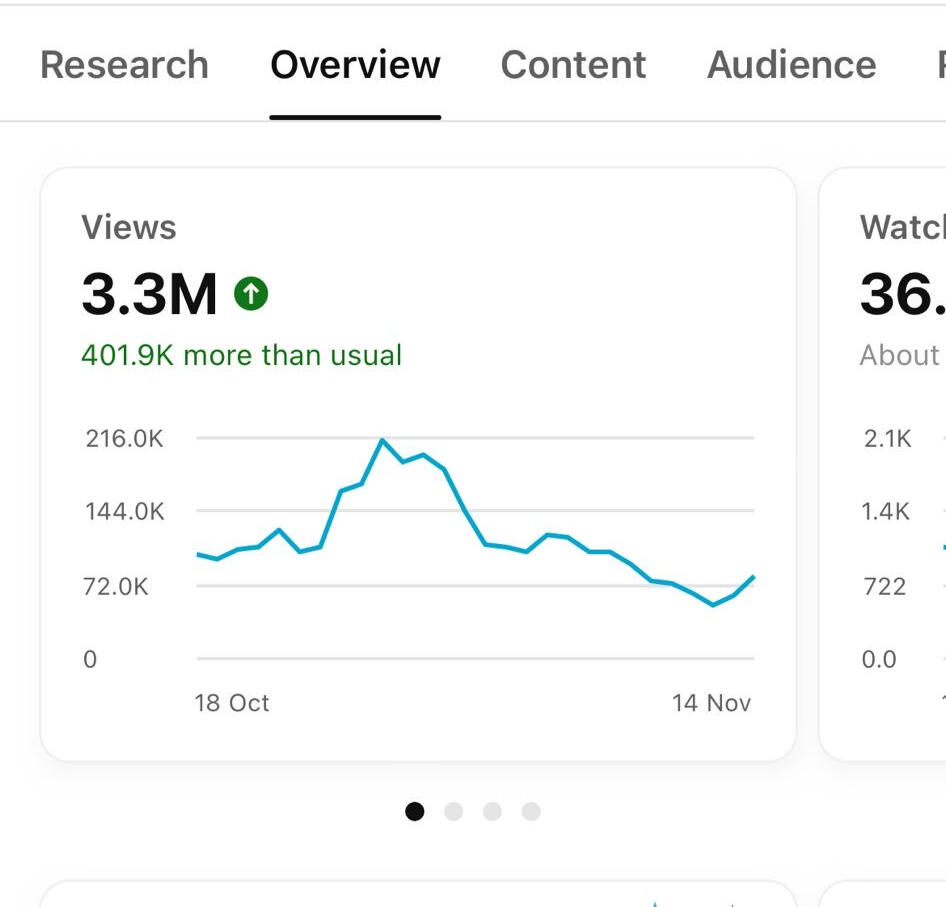
Task: Click the 1.4K label on Watch card
Action: point(886,512)
